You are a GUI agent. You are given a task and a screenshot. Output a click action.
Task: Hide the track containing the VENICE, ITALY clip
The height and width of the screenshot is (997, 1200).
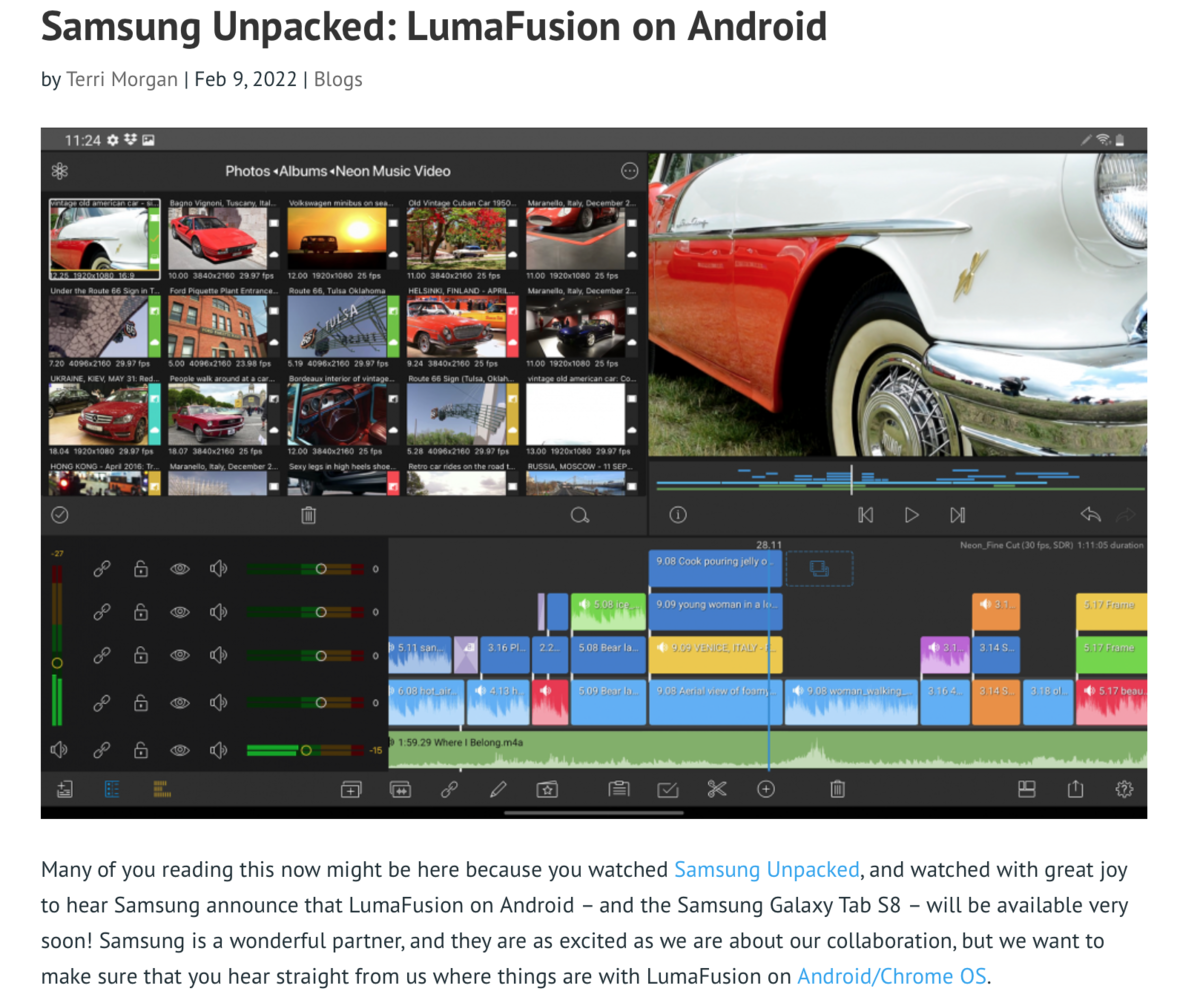click(179, 655)
